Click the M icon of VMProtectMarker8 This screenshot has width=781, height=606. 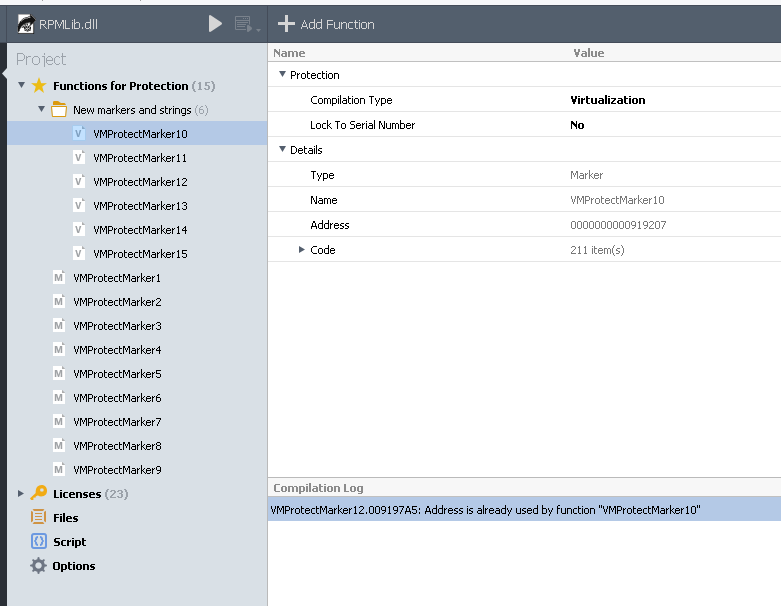[x=59, y=445]
